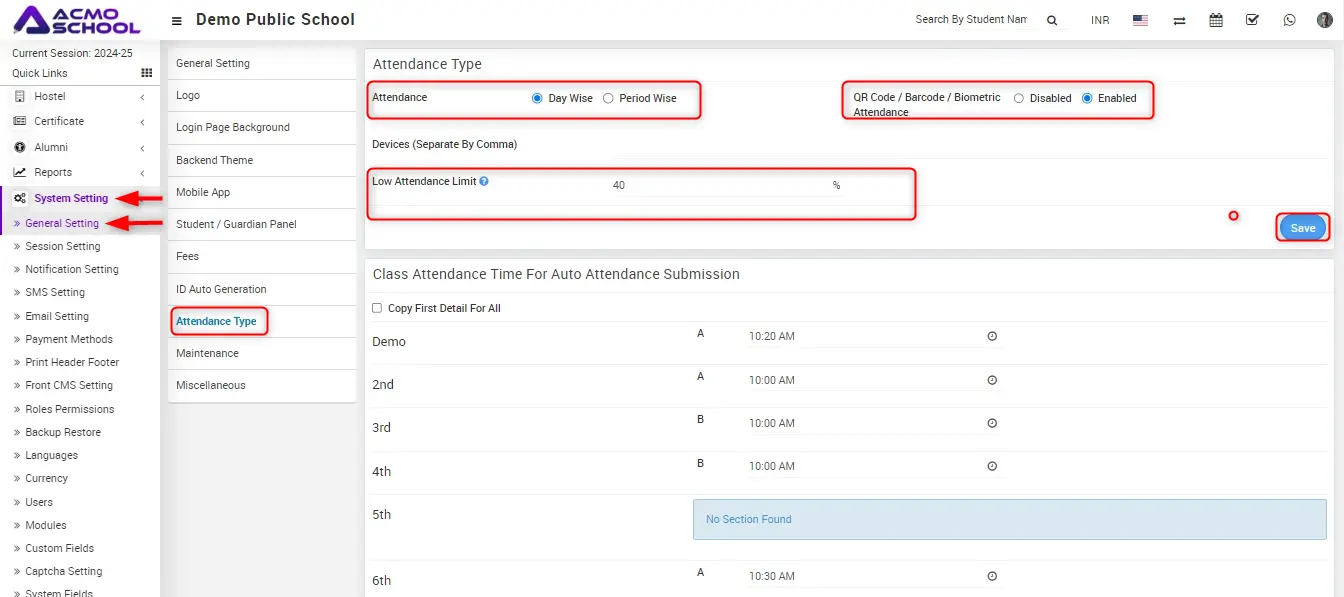Open the Session Setting link
Viewport: 1344px width, 597px height.
(x=62, y=246)
